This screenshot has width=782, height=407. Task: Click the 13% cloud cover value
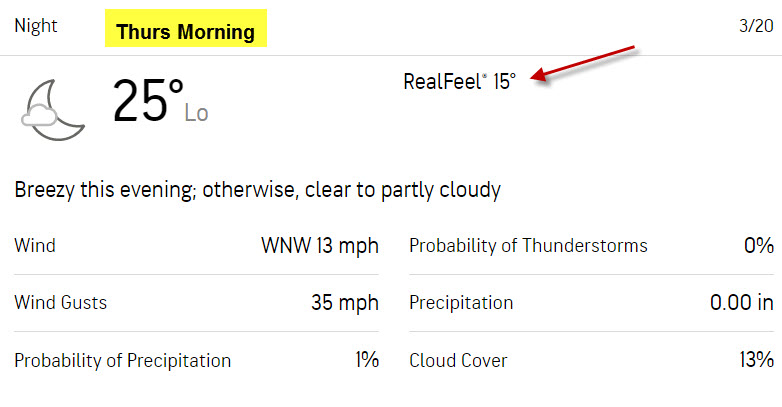pyautogui.click(x=757, y=360)
